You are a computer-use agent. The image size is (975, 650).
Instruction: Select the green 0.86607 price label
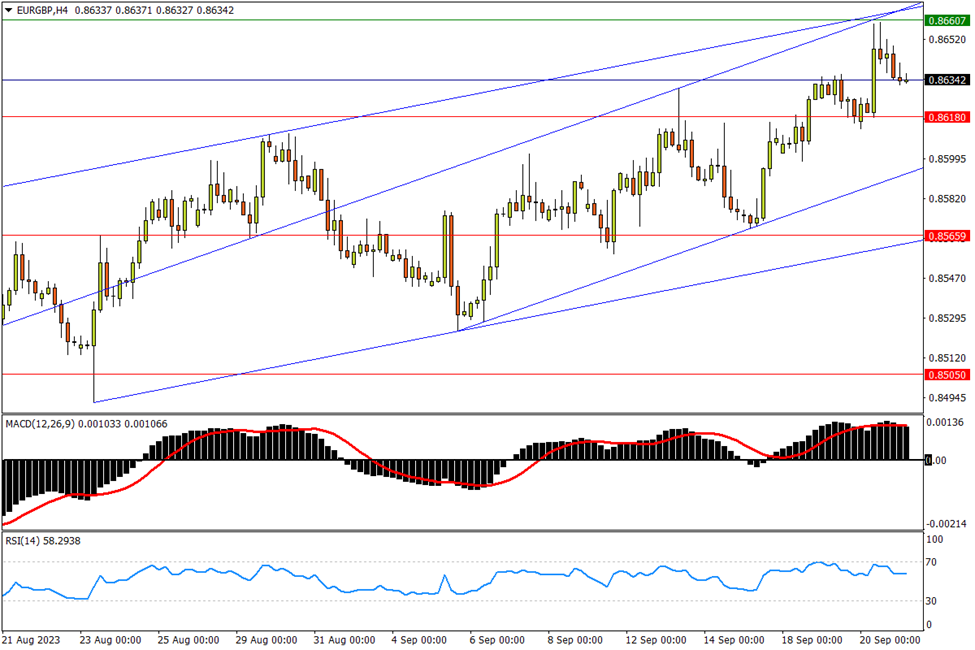[946, 20]
